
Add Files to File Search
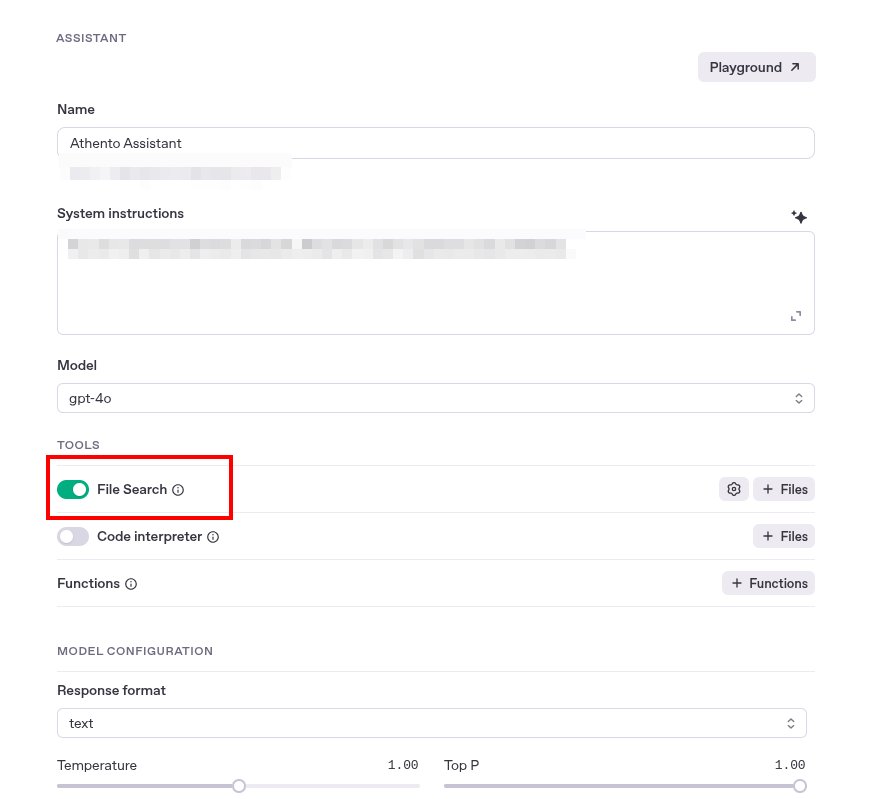coord(784,489)
